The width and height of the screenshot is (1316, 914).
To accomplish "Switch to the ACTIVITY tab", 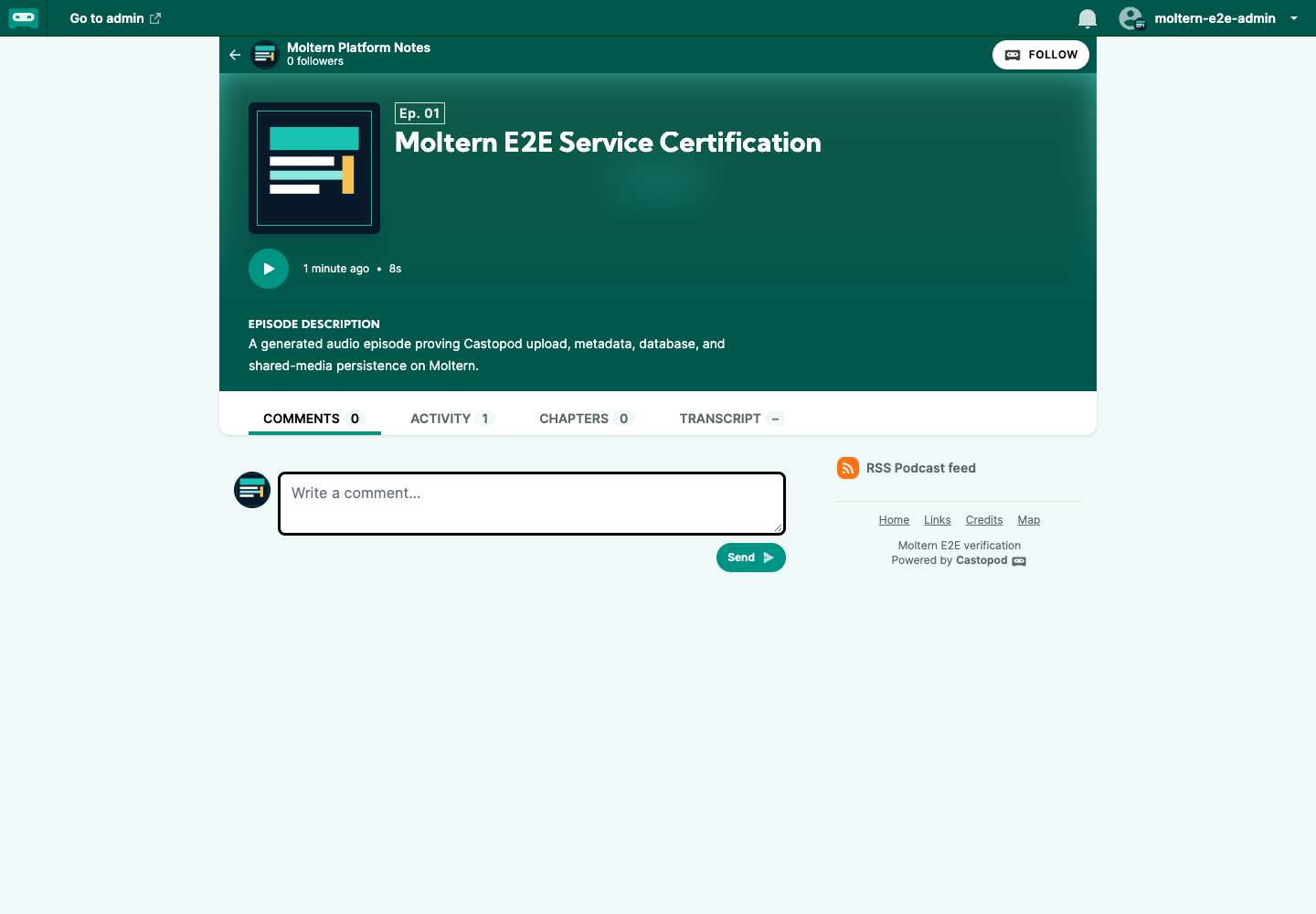I will pyautogui.click(x=452, y=419).
